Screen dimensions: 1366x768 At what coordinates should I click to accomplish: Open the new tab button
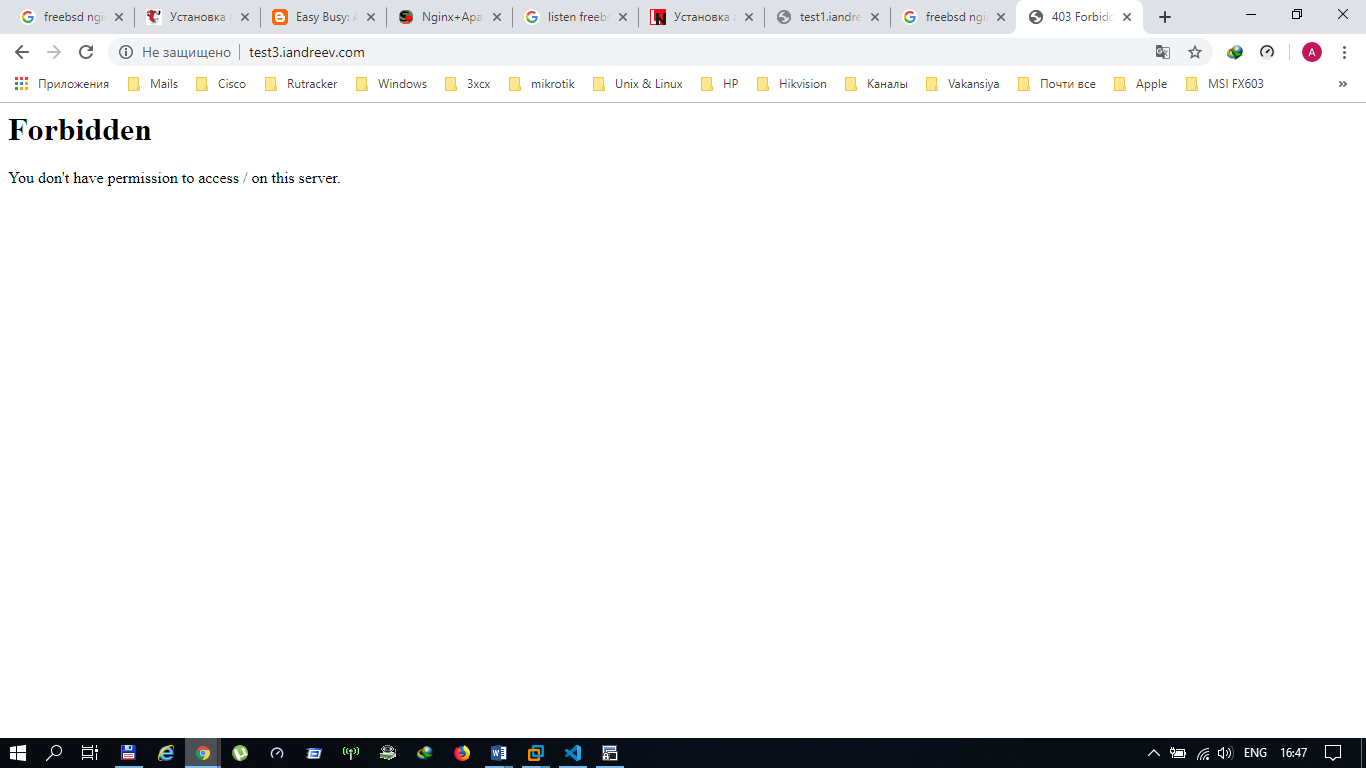click(1164, 17)
